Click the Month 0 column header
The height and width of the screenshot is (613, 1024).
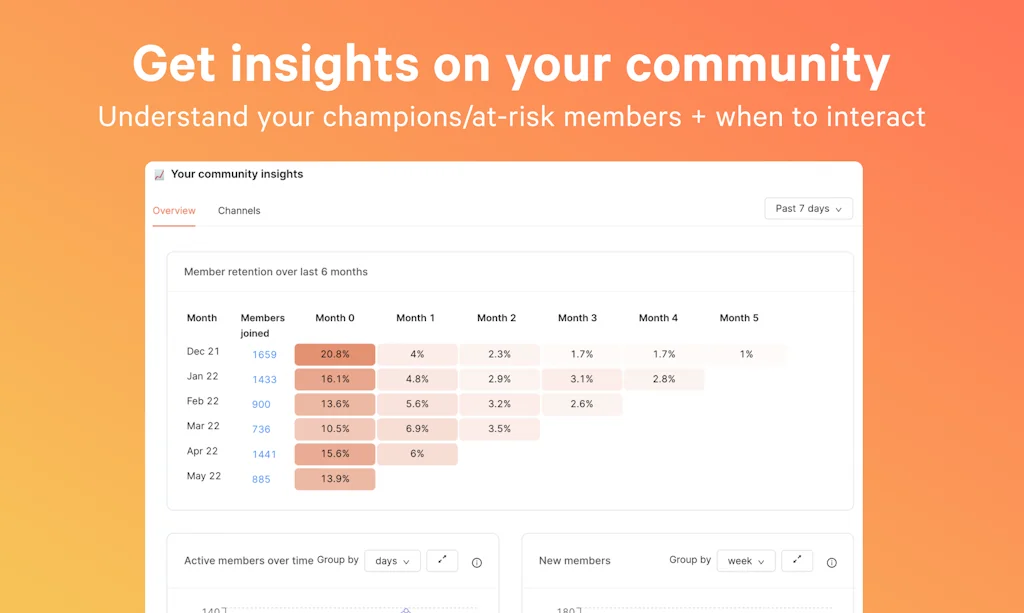(x=335, y=318)
